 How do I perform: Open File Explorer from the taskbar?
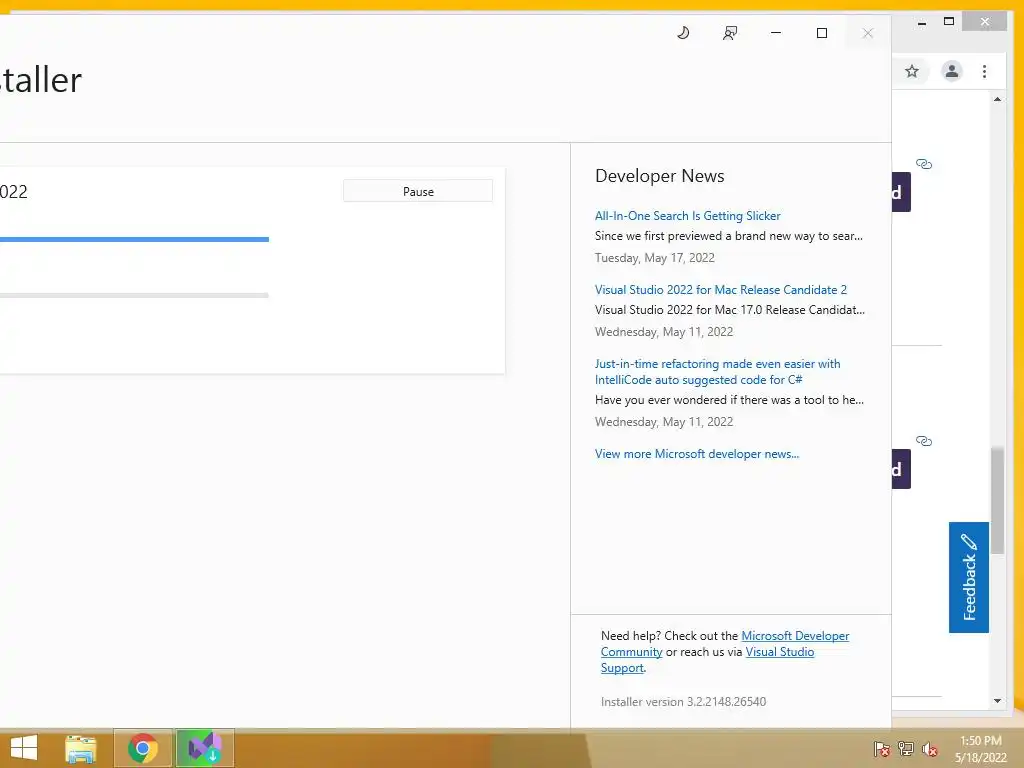pos(80,748)
